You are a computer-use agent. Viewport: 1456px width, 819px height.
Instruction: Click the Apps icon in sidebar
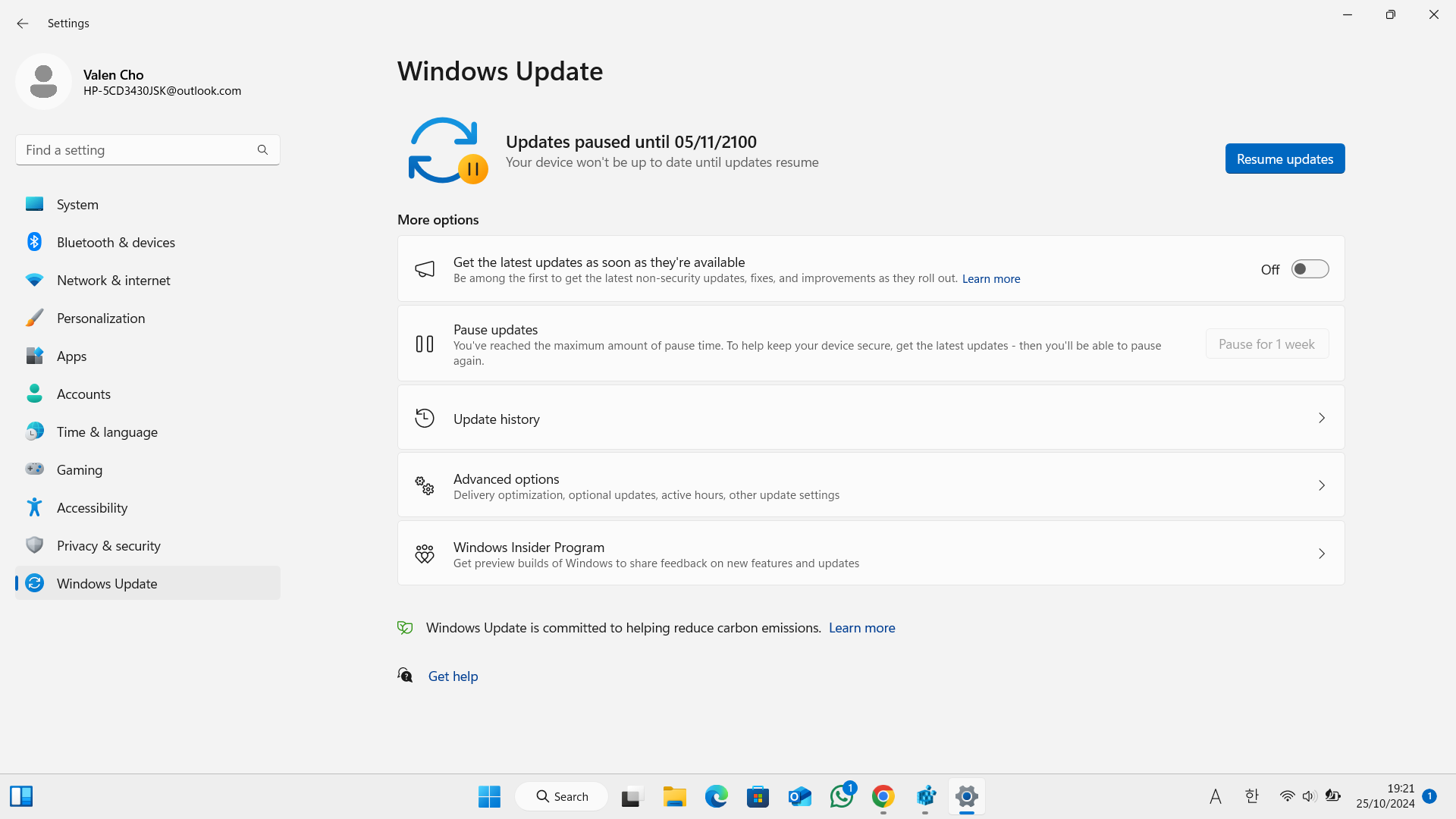(x=34, y=356)
